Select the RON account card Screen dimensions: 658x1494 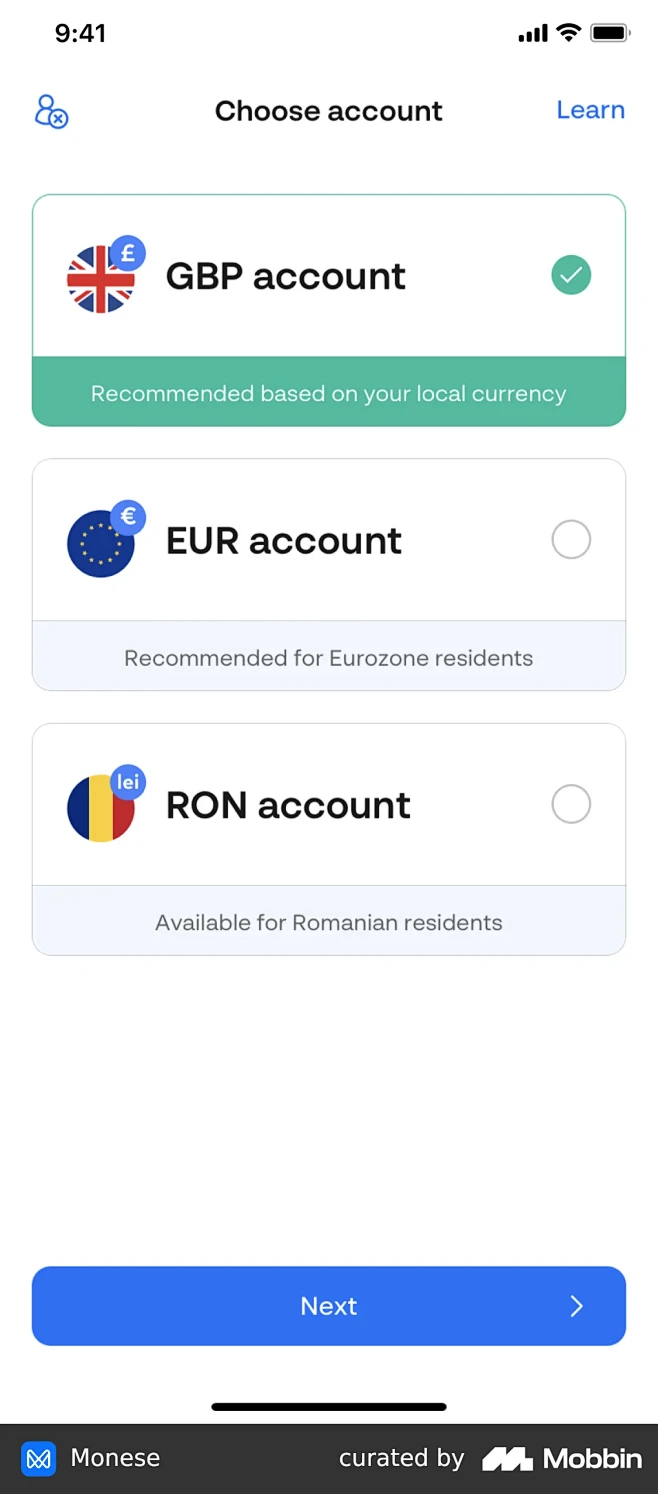point(329,804)
